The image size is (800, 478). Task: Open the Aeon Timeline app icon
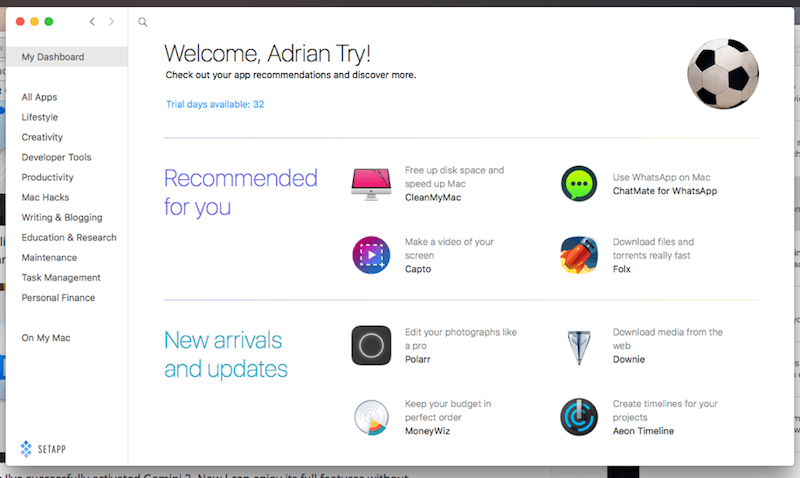(x=579, y=417)
